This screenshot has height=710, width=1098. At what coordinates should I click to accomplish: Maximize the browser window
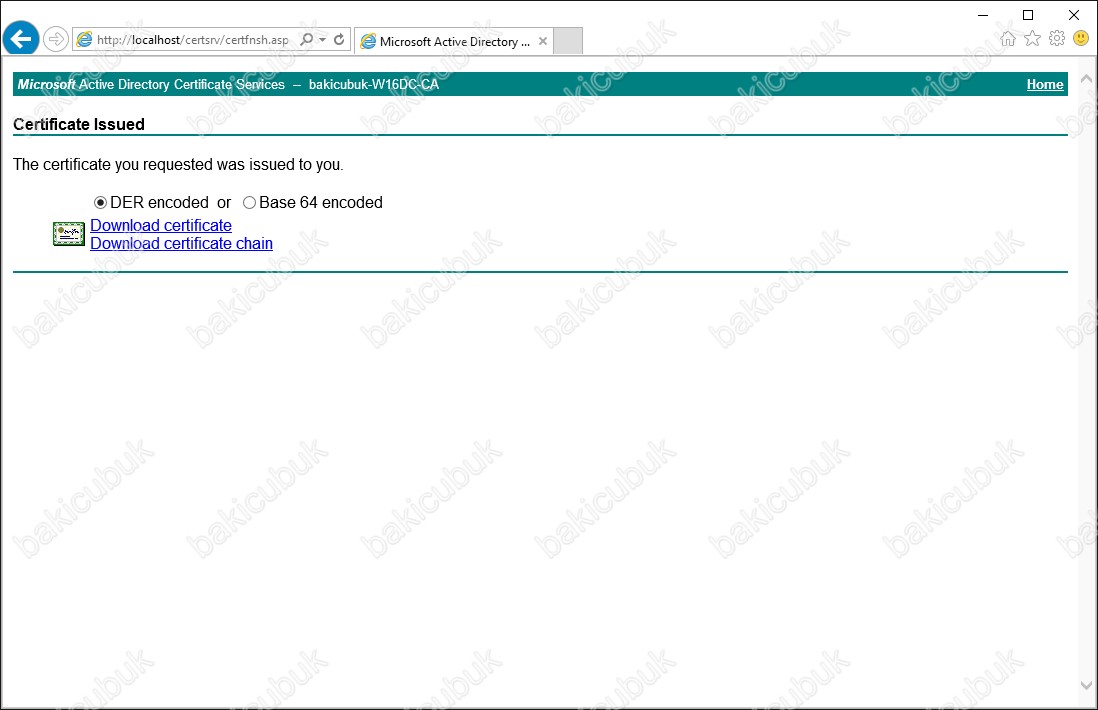click(x=1028, y=15)
